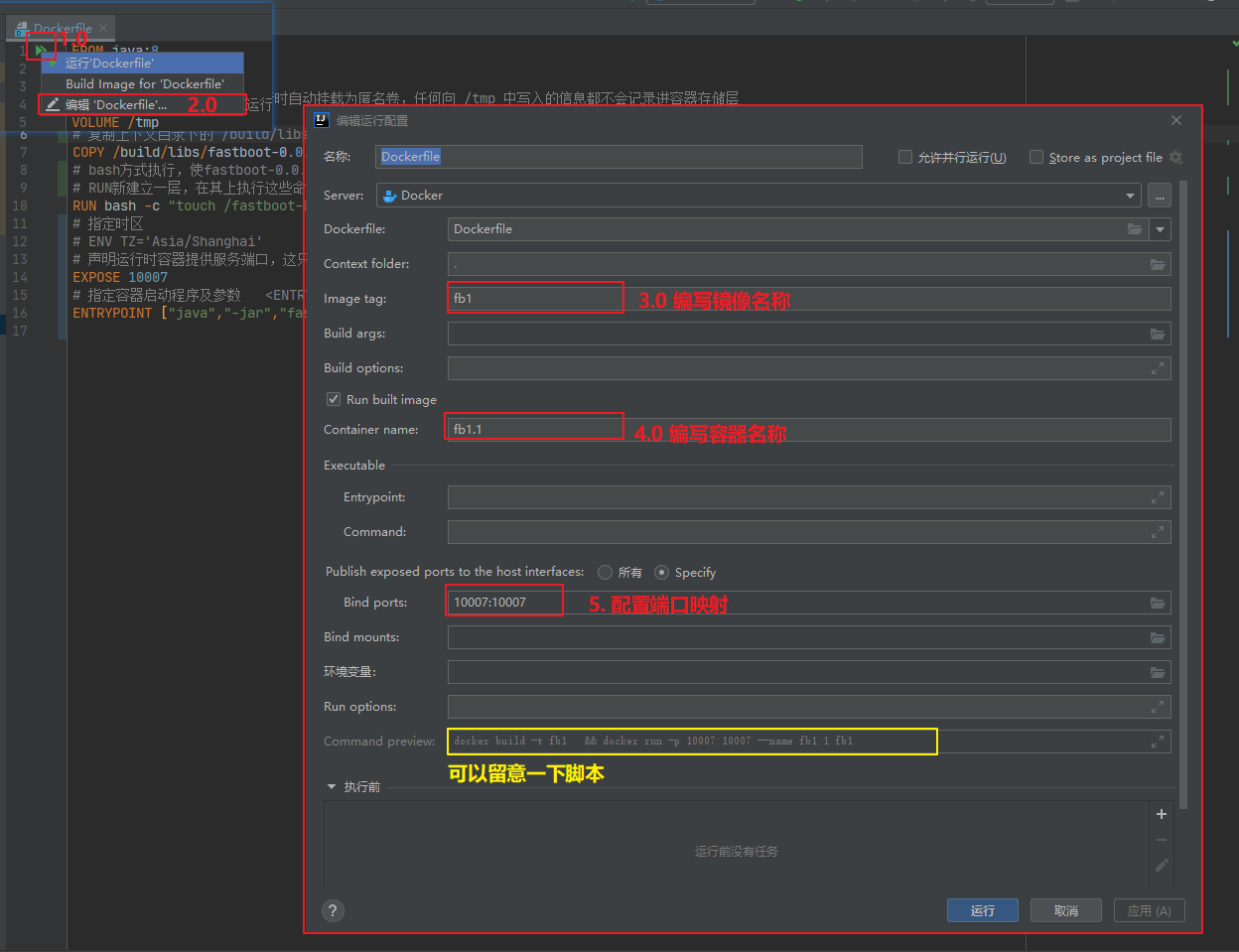Collapse the before-launch tasks section
Image resolution: width=1239 pixels, height=952 pixels.
tap(332, 787)
